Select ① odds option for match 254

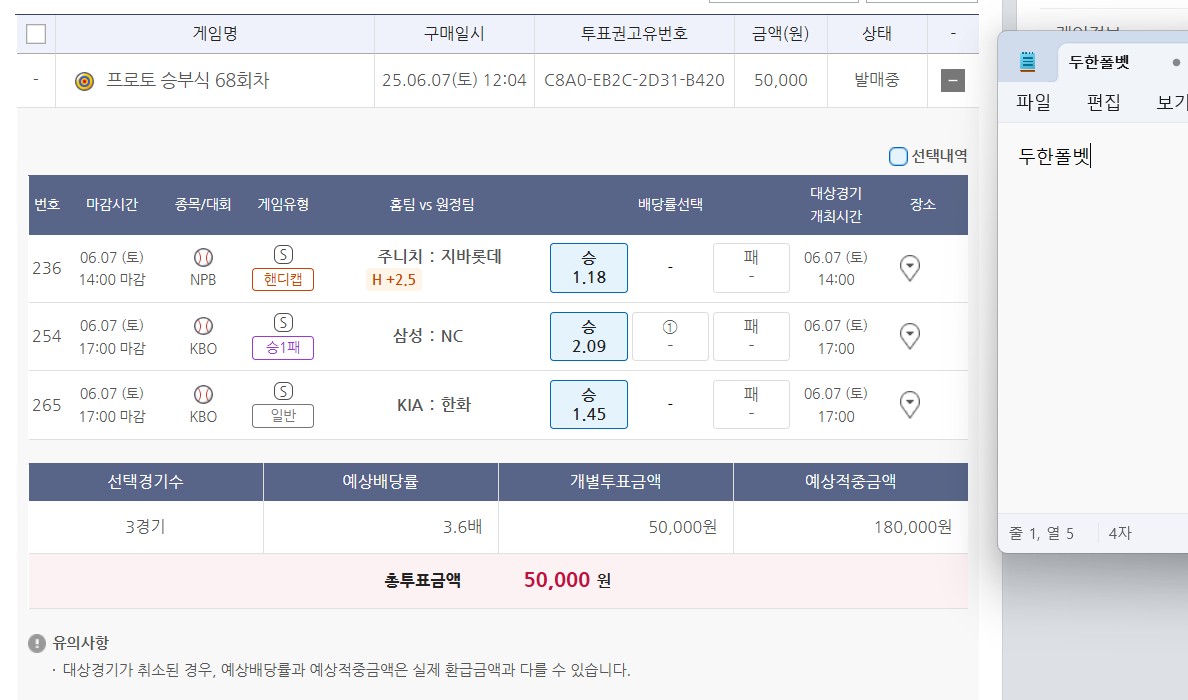pyautogui.click(x=670, y=336)
